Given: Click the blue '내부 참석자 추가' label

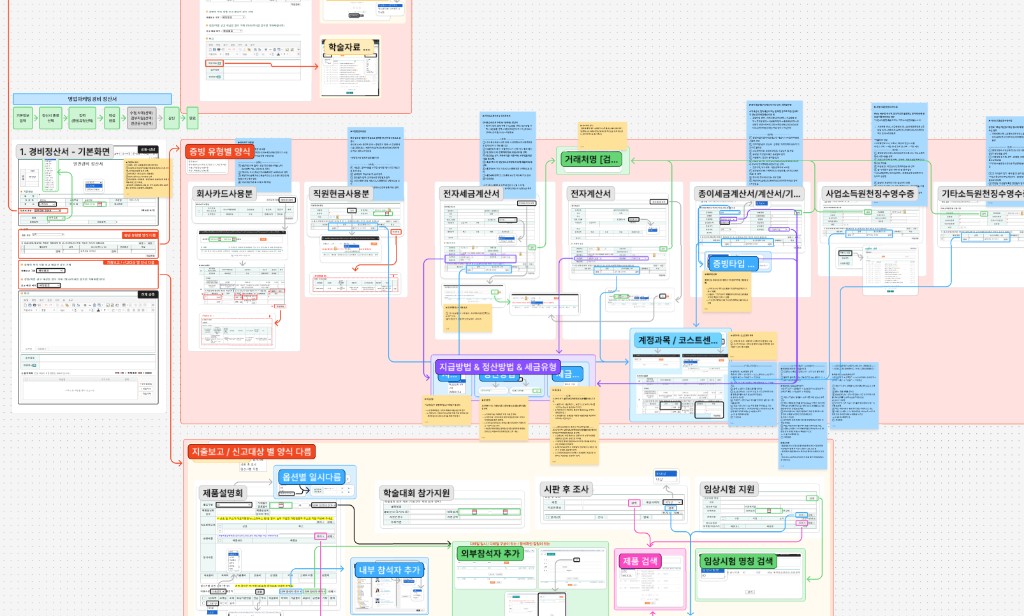Looking at the screenshot, I should 389,570.
